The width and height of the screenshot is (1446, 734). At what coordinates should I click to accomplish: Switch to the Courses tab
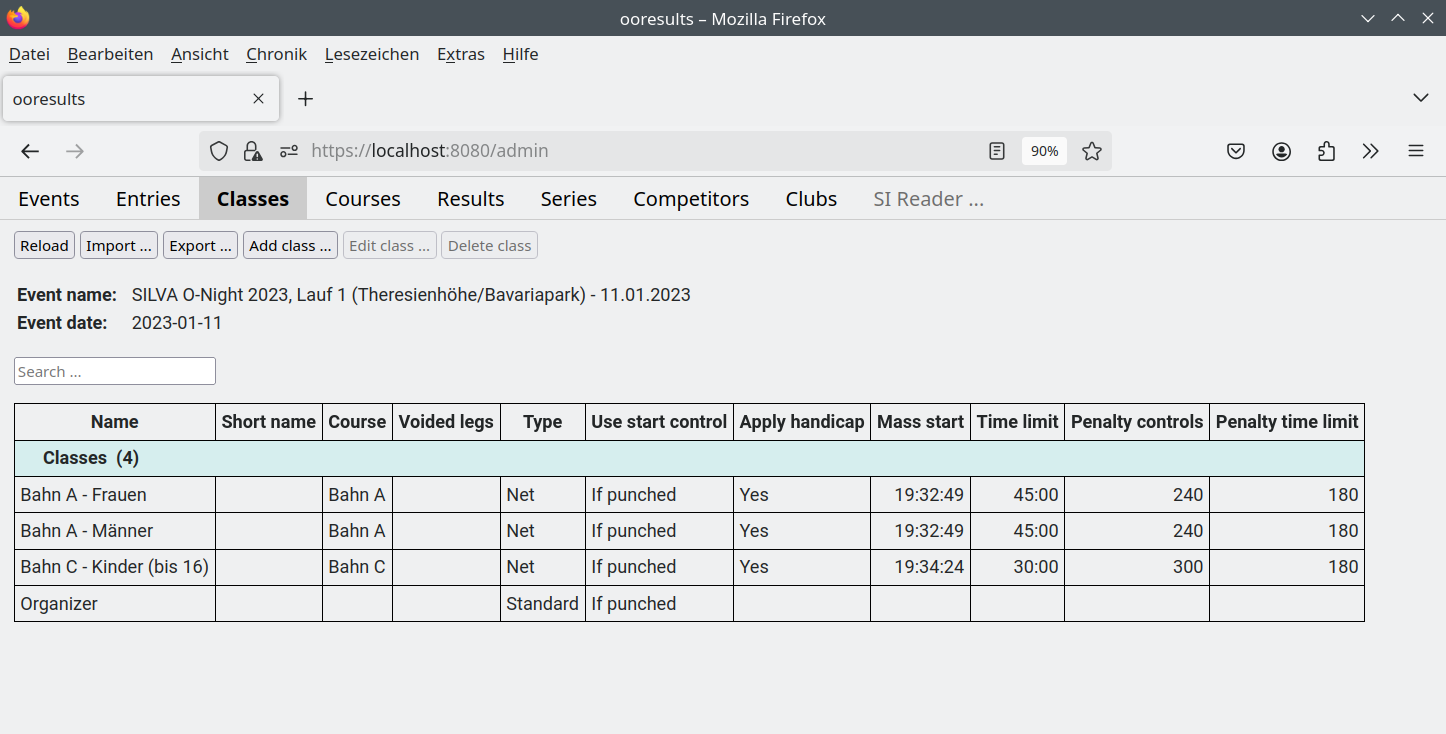[x=363, y=199]
